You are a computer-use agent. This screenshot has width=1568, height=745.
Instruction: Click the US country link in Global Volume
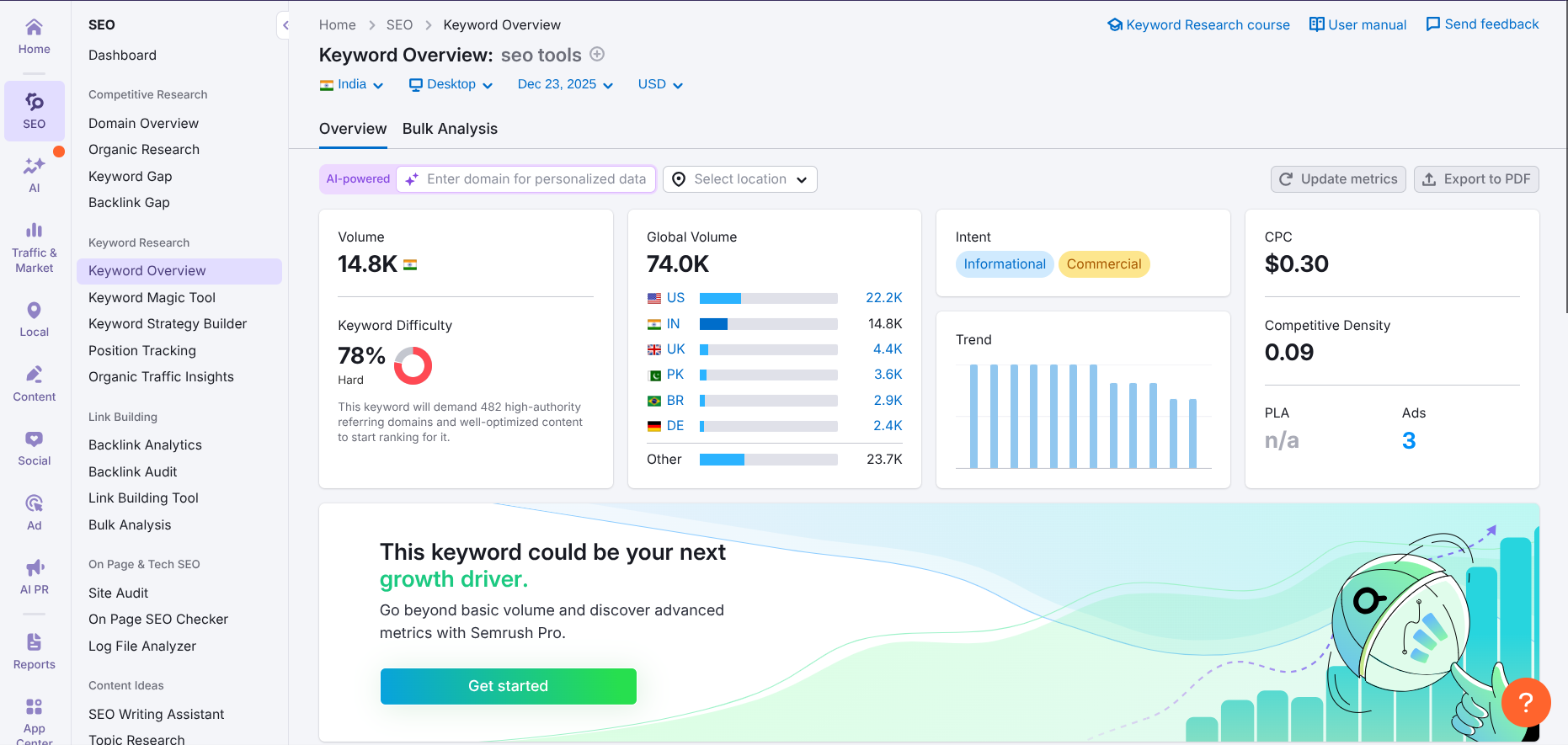click(x=675, y=298)
